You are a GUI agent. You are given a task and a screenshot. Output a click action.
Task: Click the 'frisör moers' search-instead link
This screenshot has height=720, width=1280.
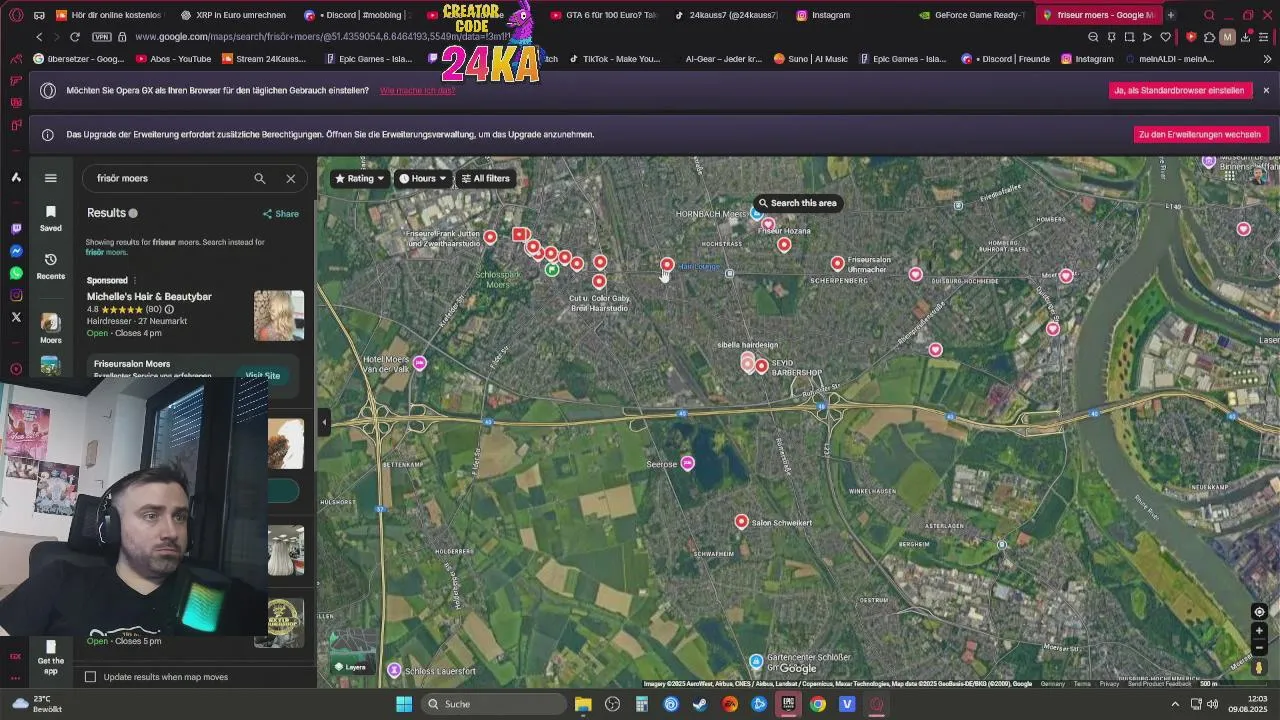coord(106,252)
